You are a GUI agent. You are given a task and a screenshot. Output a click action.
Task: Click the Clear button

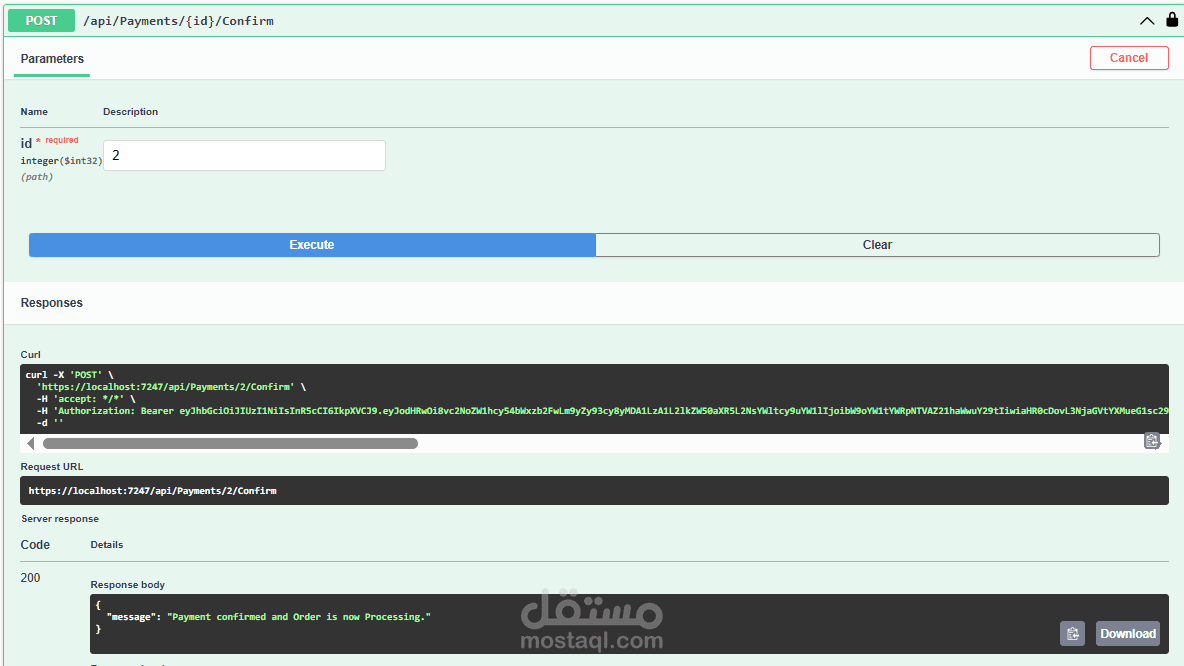877,245
